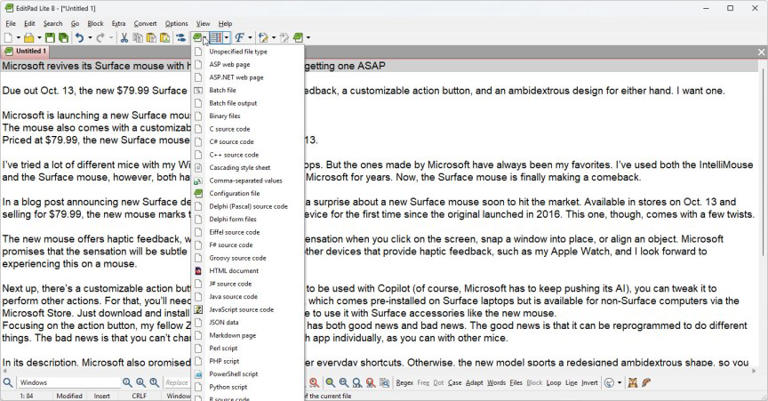This screenshot has width=768, height=401.
Task: Click the Save All icon
Action: [x=64, y=38]
